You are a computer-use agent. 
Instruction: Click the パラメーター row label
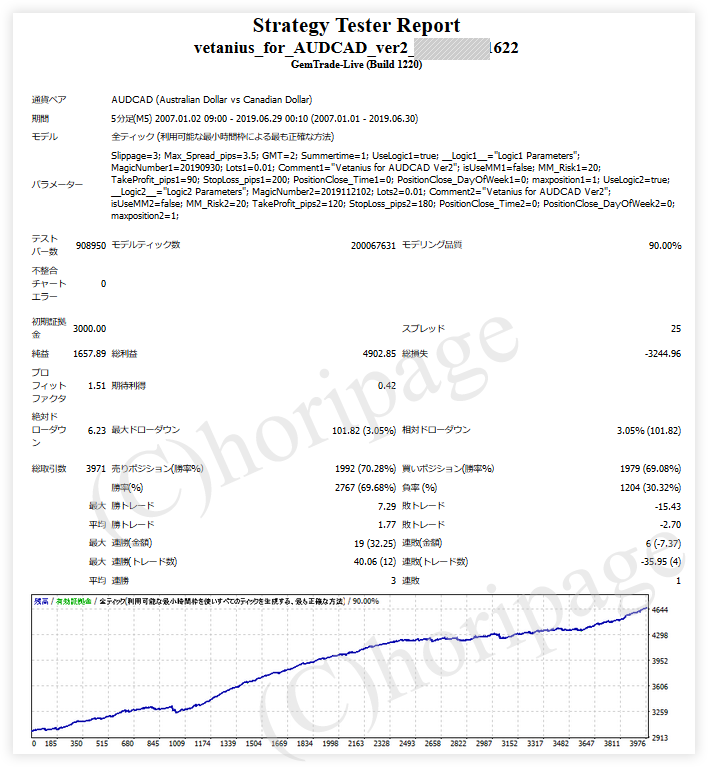point(57,185)
